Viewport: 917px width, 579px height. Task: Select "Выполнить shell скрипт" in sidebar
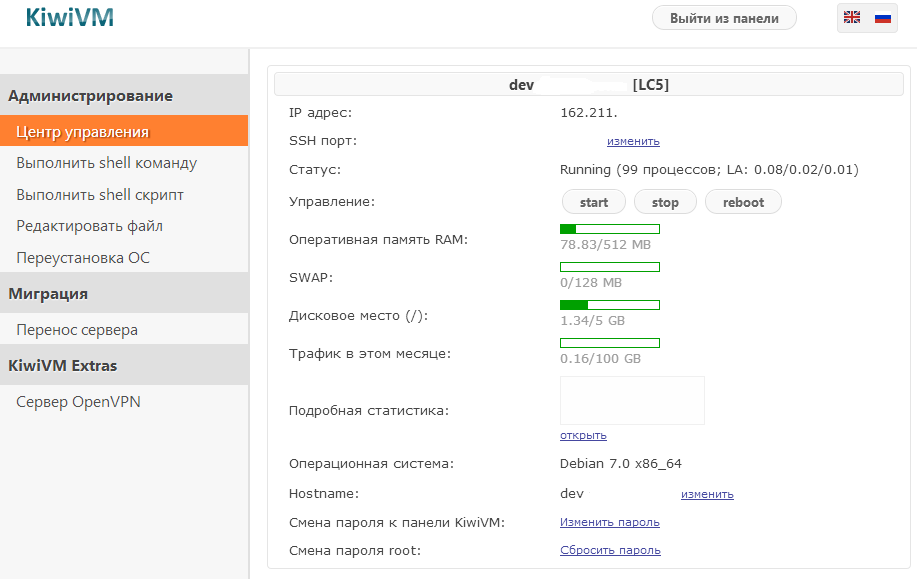(100, 195)
